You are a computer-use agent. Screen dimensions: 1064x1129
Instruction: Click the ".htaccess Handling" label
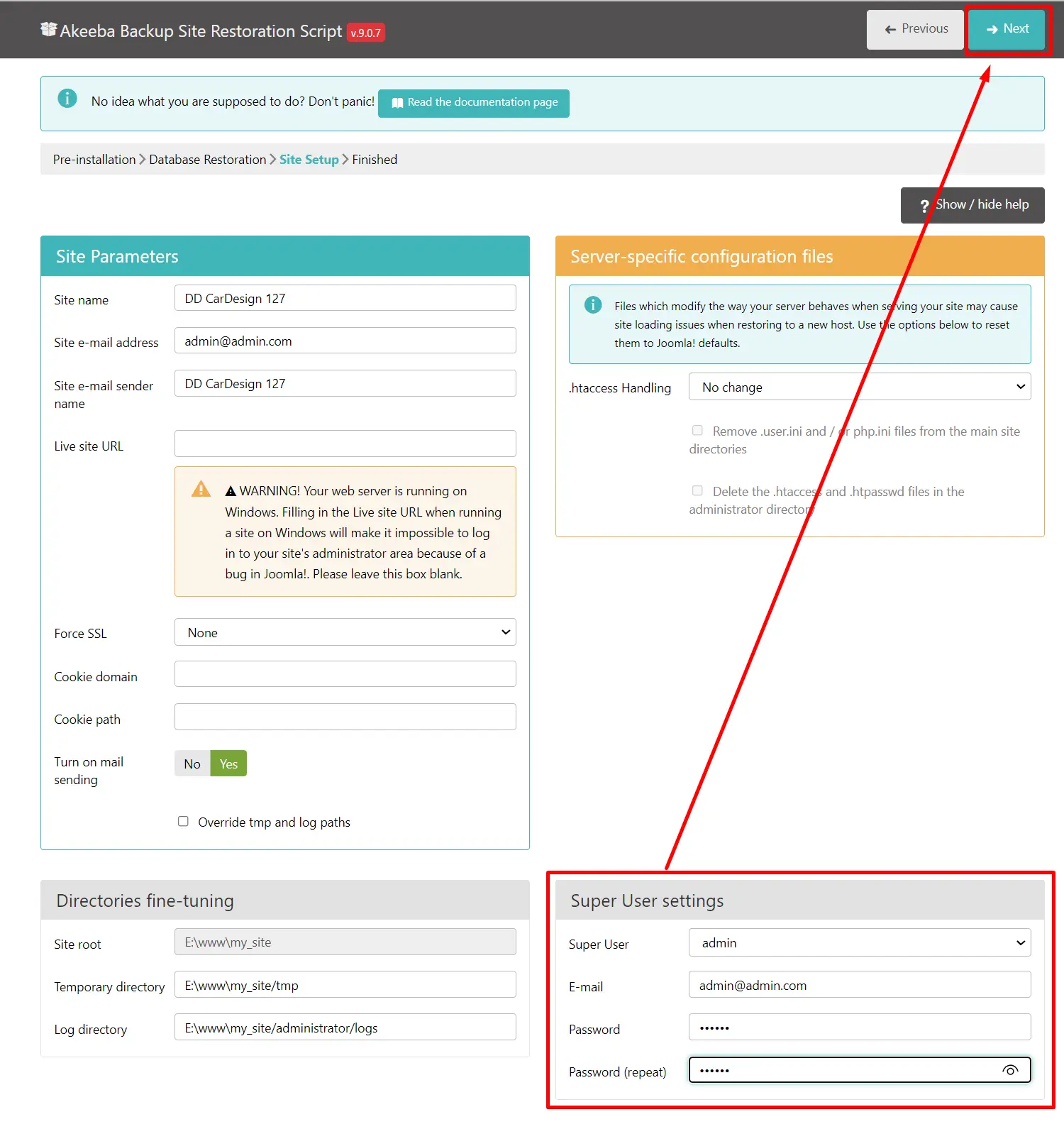tap(620, 388)
